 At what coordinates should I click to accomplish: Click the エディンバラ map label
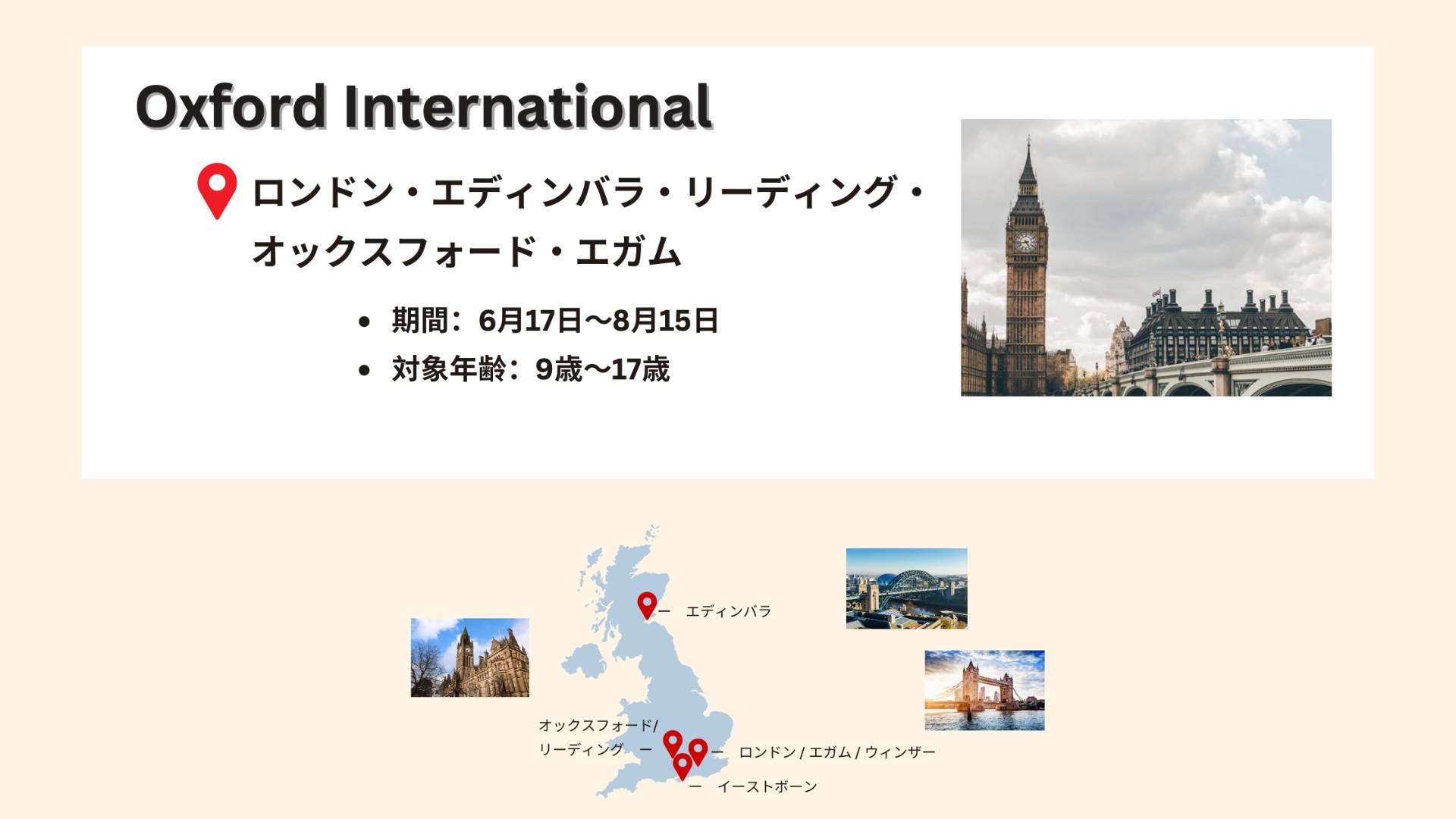728,611
